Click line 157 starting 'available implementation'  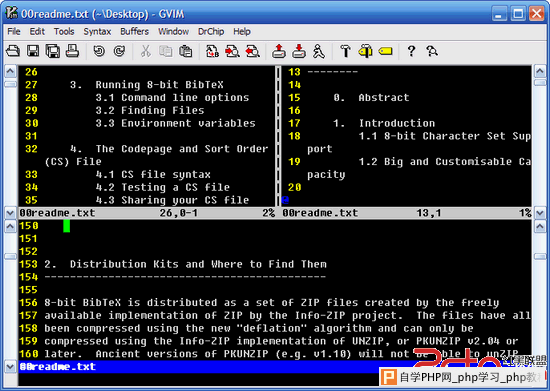[x=288, y=315]
